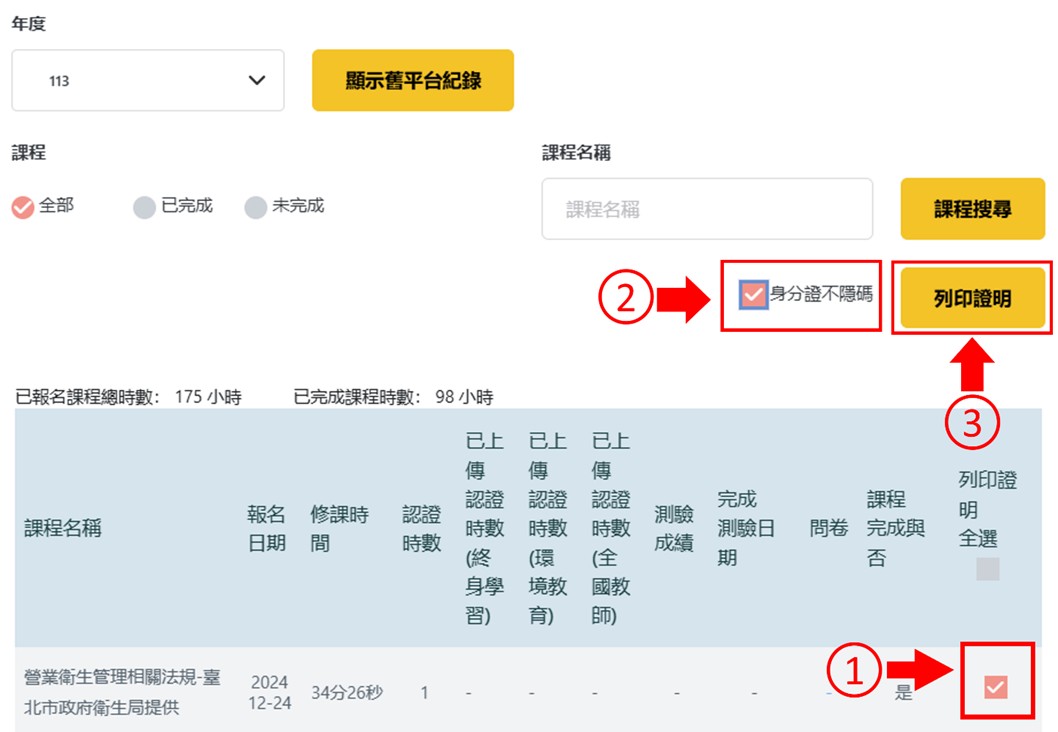Open the 年度 dropdown showing 113
This screenshot has height=732, width=1058.
(148, 81)
